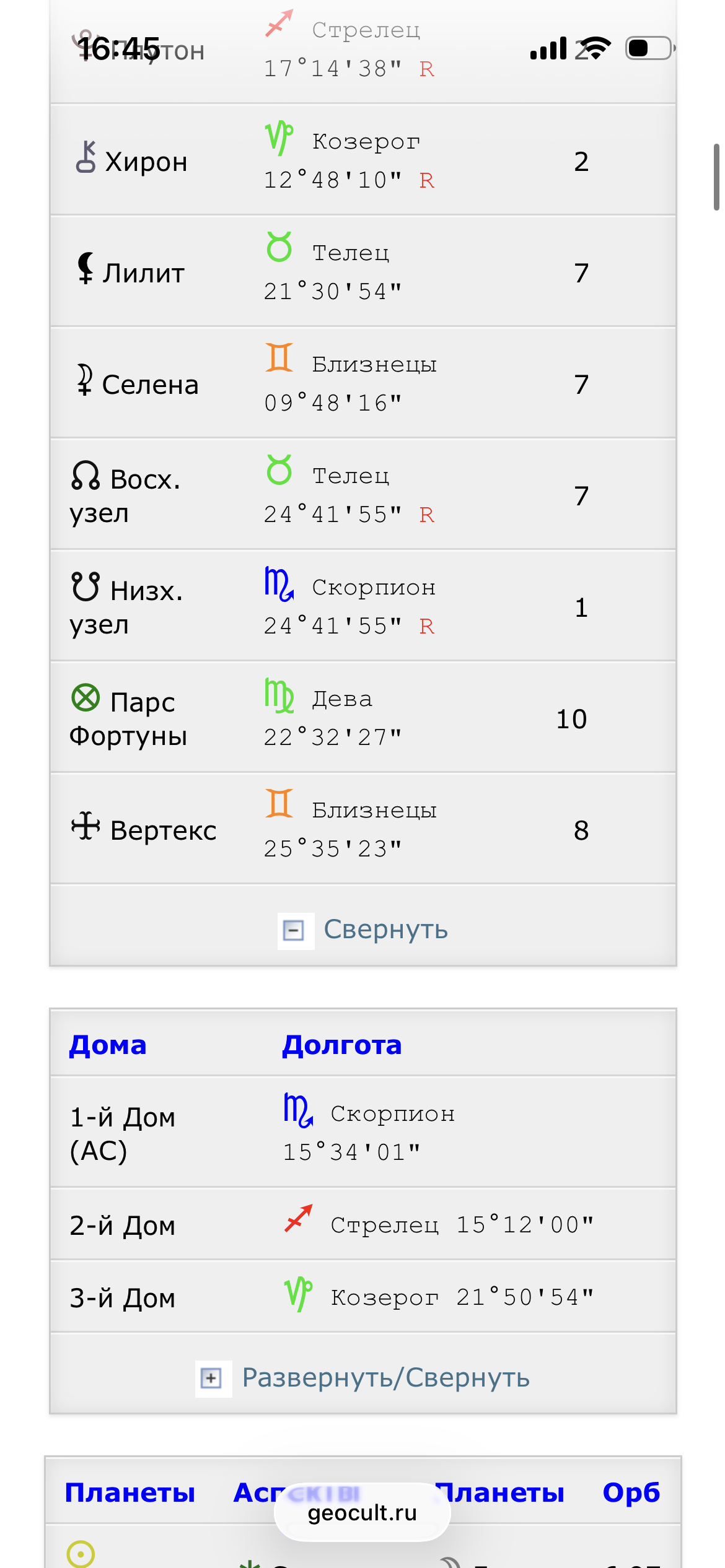Tap the Chiron symbol next to Хирон
Screen dimensions: 725x1568
click(x=86, y=157)
